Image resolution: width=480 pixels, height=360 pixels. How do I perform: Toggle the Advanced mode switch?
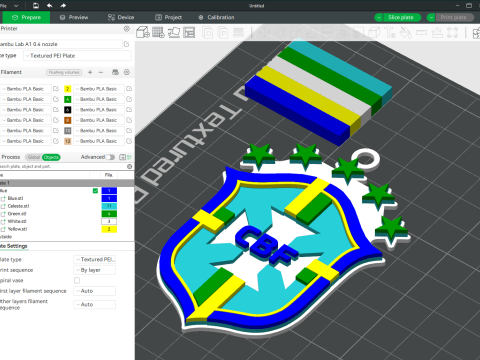point(110,157)
